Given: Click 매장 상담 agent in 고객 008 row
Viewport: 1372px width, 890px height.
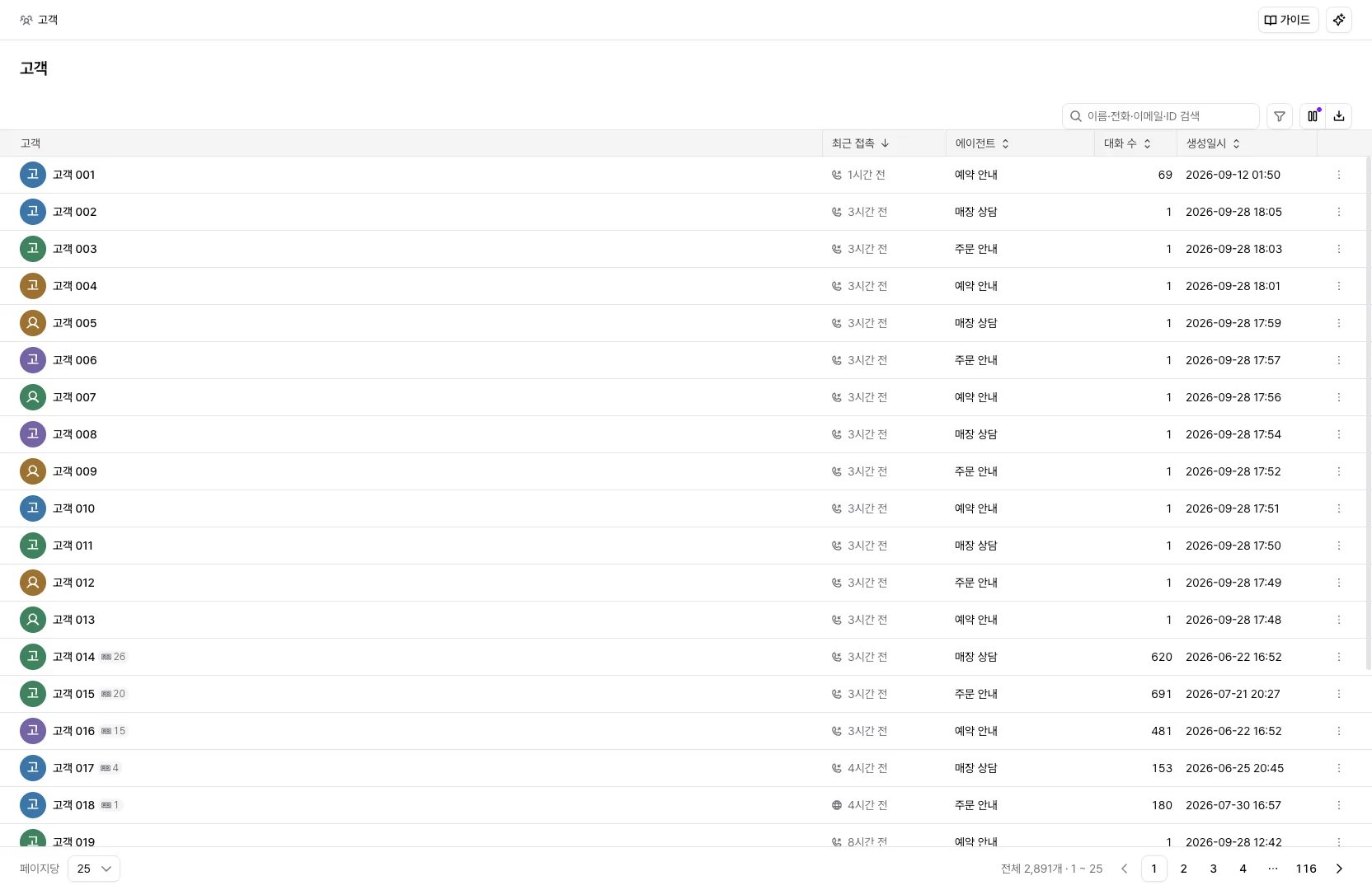Looking at the screenshot, I should (976, 434).
